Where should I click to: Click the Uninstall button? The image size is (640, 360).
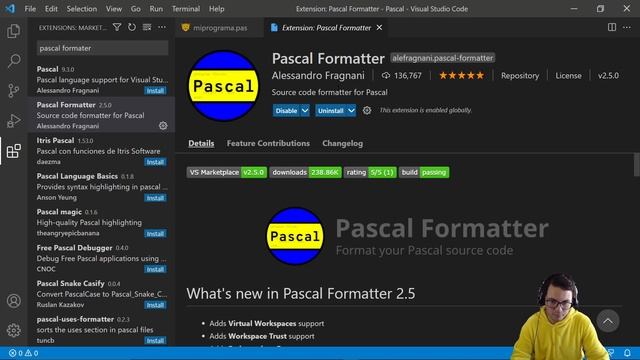(331, 111)
